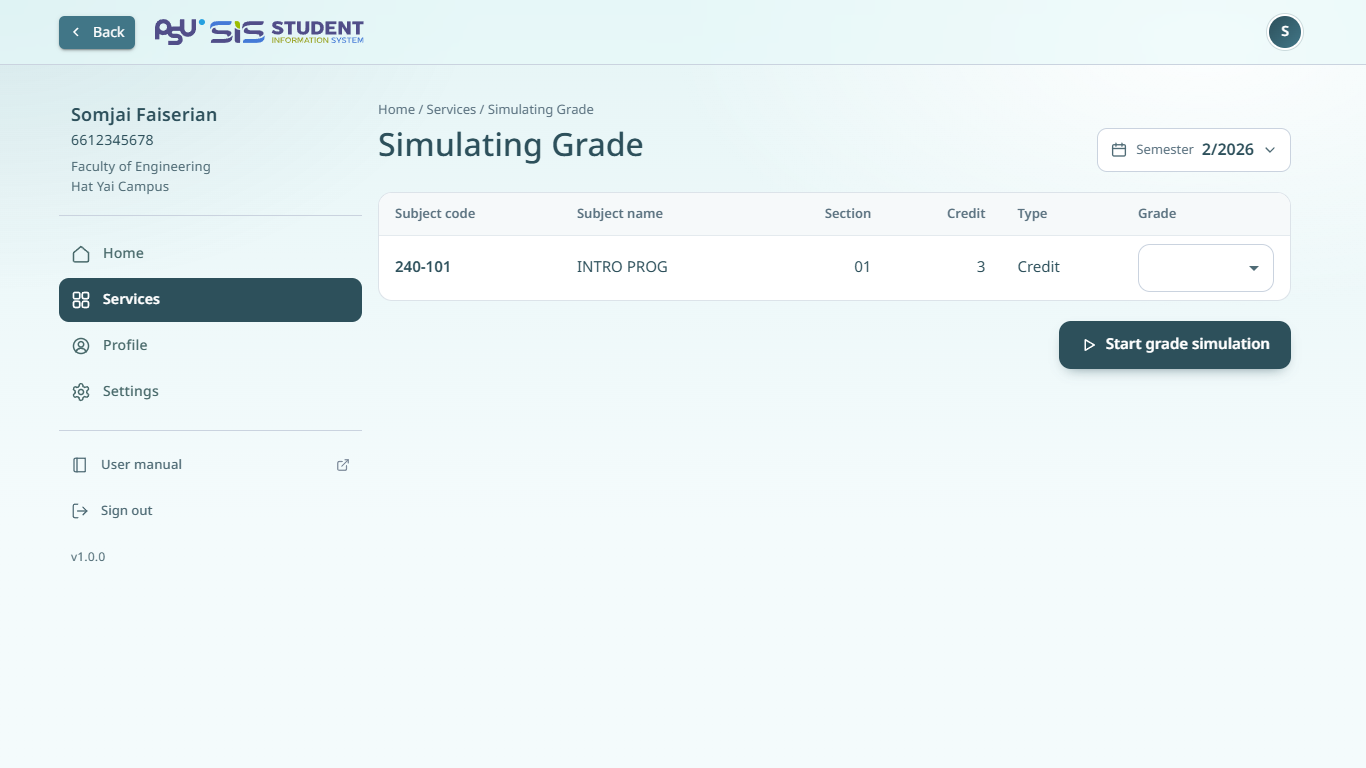Click the student name Somjai Faiserian
The image size is (1366, 768).
click(x=144, y=115)
